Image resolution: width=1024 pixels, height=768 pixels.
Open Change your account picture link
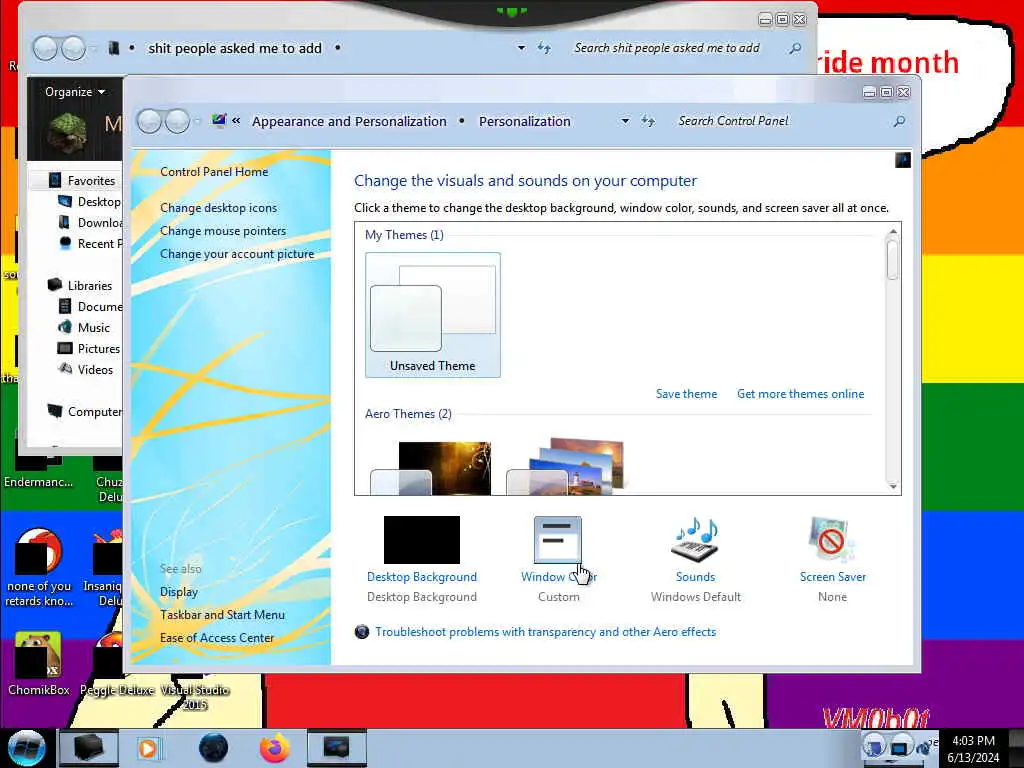237,254
